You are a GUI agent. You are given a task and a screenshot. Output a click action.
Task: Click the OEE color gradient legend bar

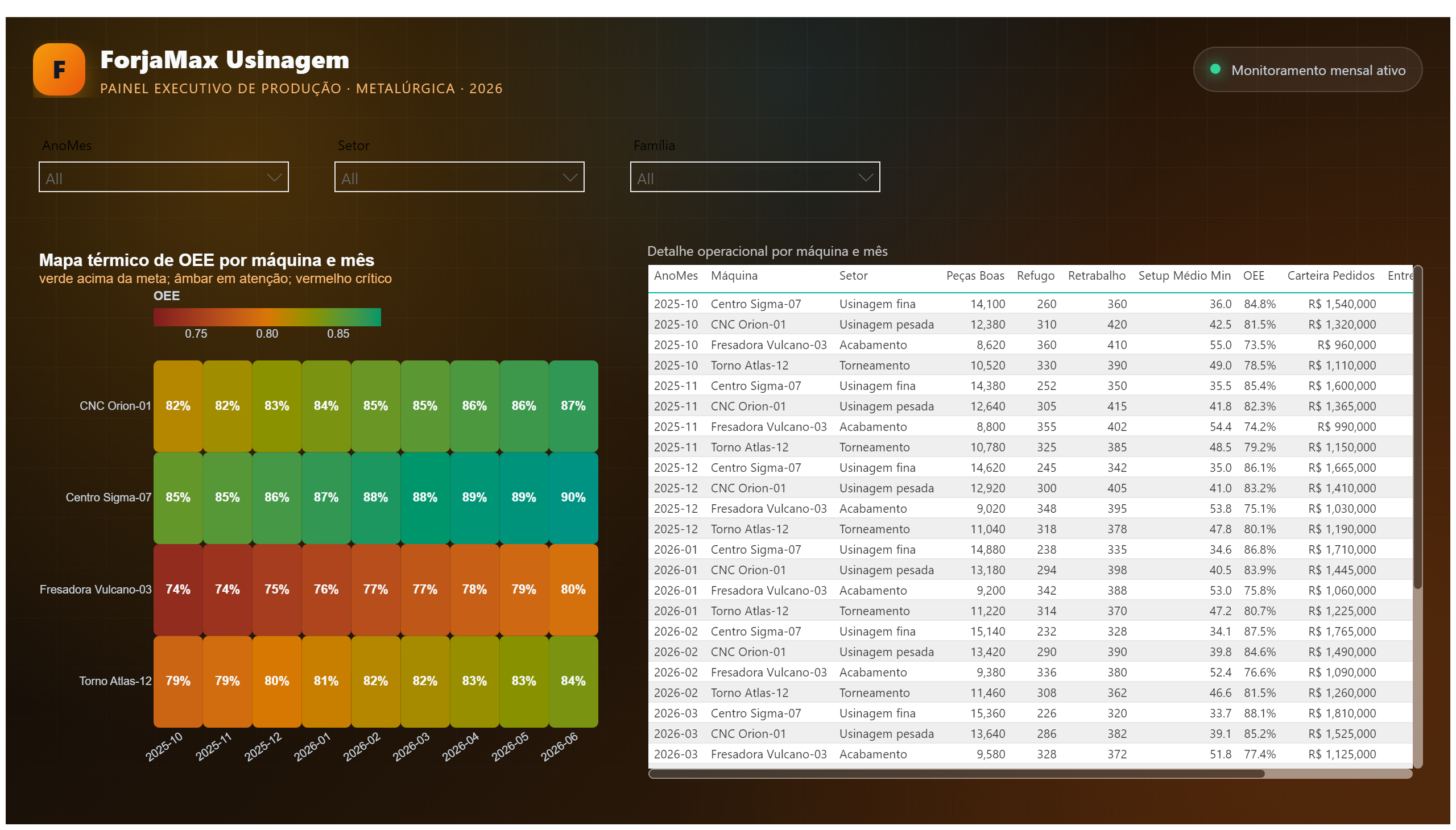tap(267, 317)
